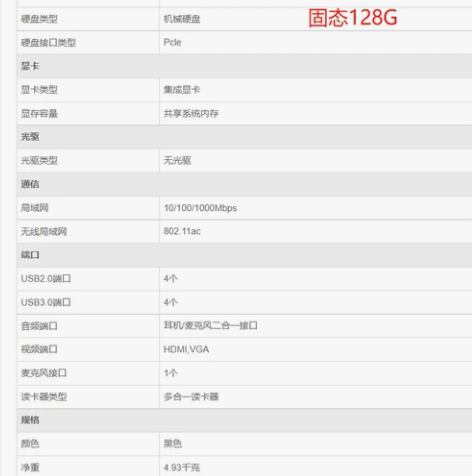The height and width of the screenshot is (476, 472).
Task: Click the 集成显卡 value
Action: (x=182, y=90)
